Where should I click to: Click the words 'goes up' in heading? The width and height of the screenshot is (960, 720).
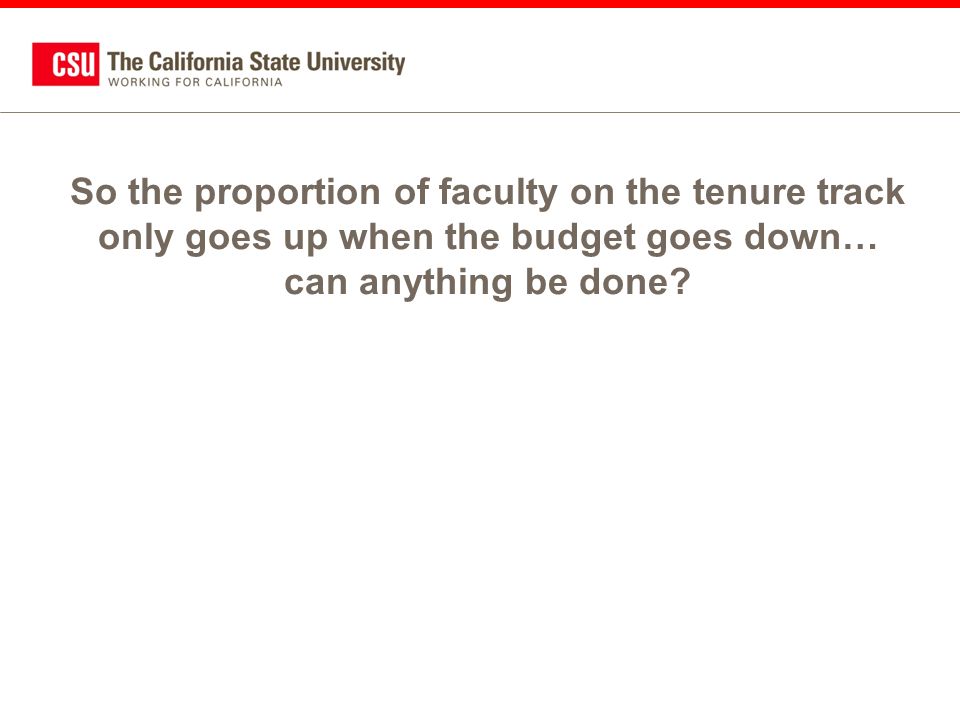pyautogui.click(x=257, y=238)
